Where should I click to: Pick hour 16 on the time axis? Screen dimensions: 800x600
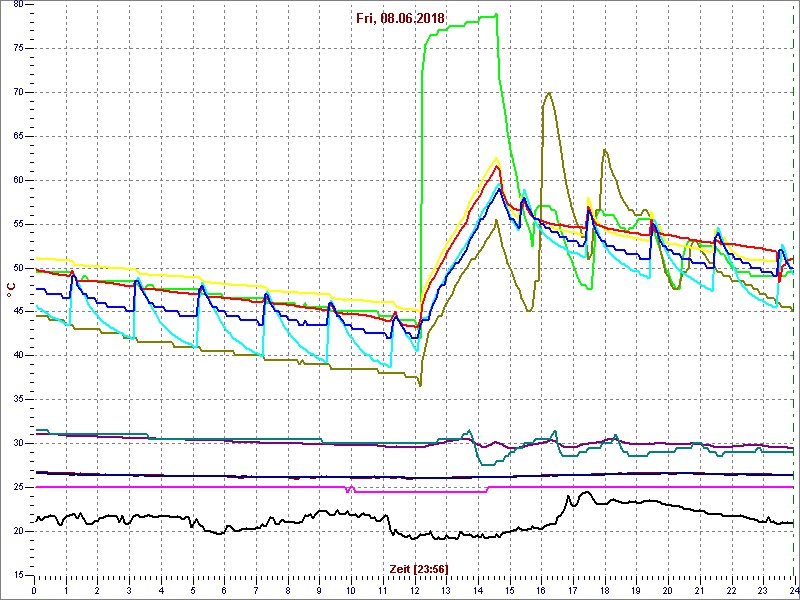[x=541, y=592]
